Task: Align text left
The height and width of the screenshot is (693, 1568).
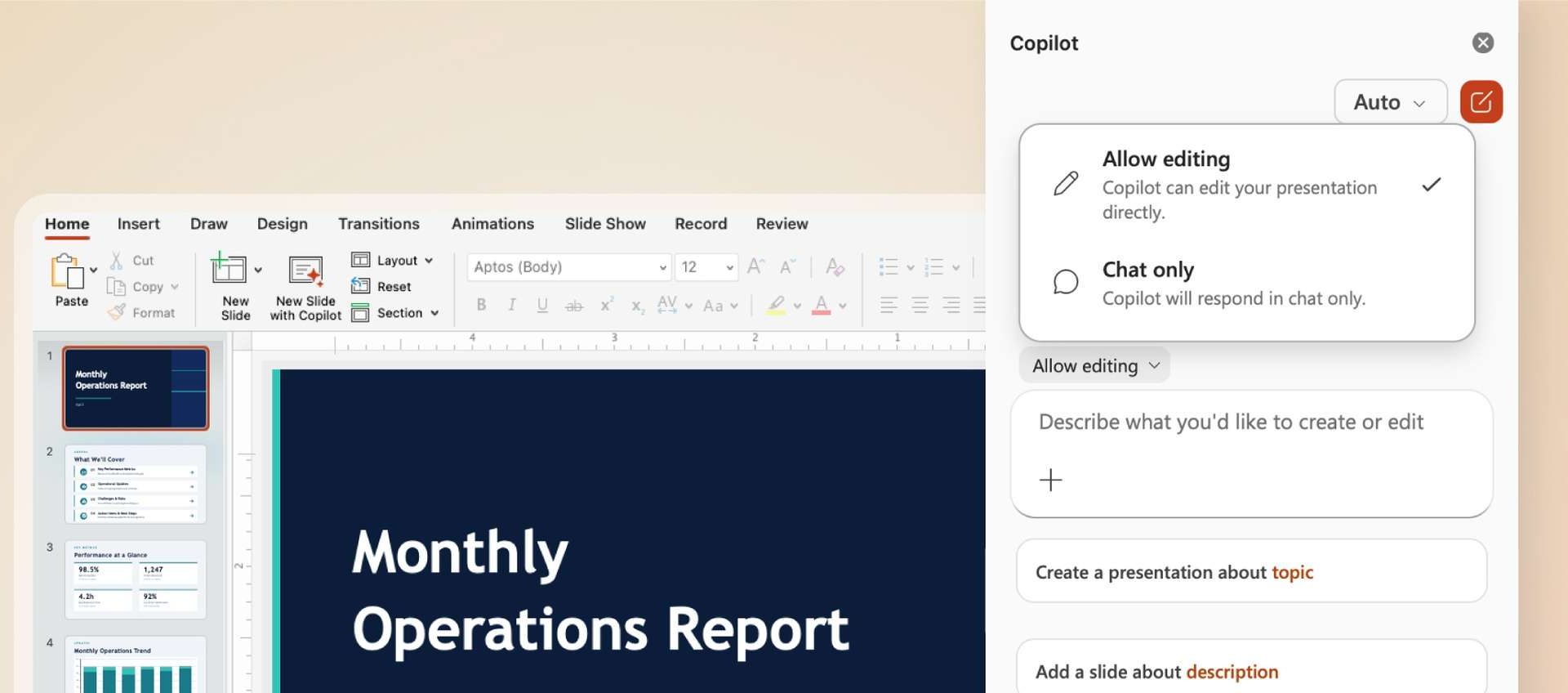Action: tap(889, 306)
